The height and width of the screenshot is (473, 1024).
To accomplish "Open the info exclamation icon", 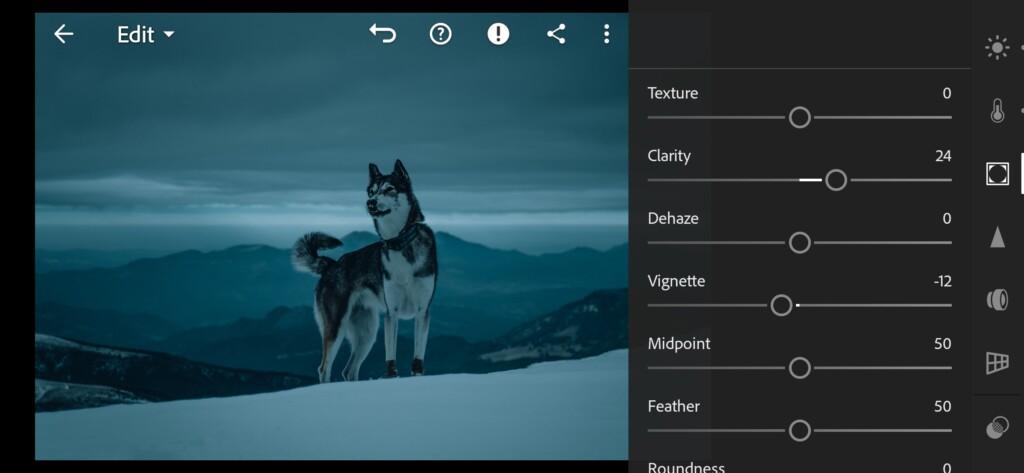I will point(498,34).
